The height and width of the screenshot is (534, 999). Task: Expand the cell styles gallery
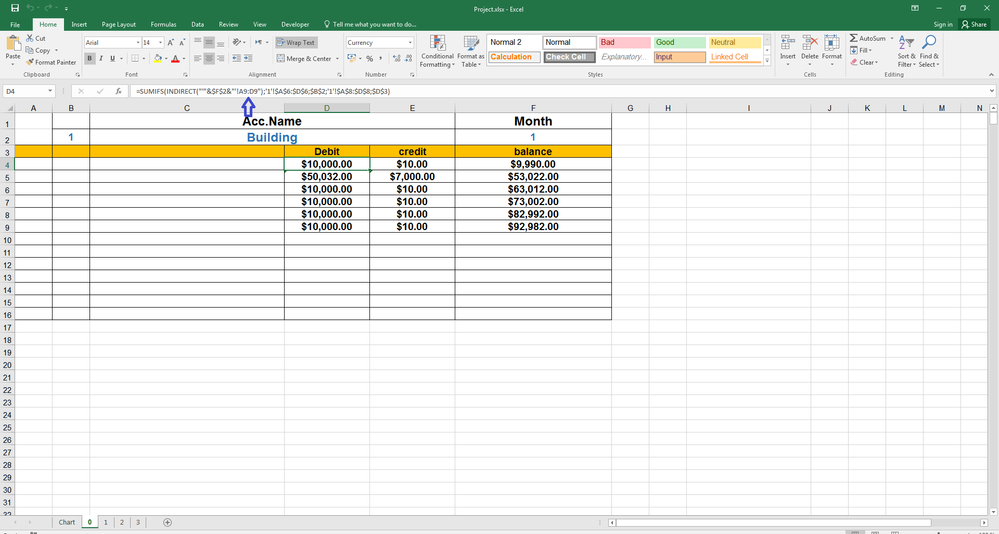tap(767, 61)
